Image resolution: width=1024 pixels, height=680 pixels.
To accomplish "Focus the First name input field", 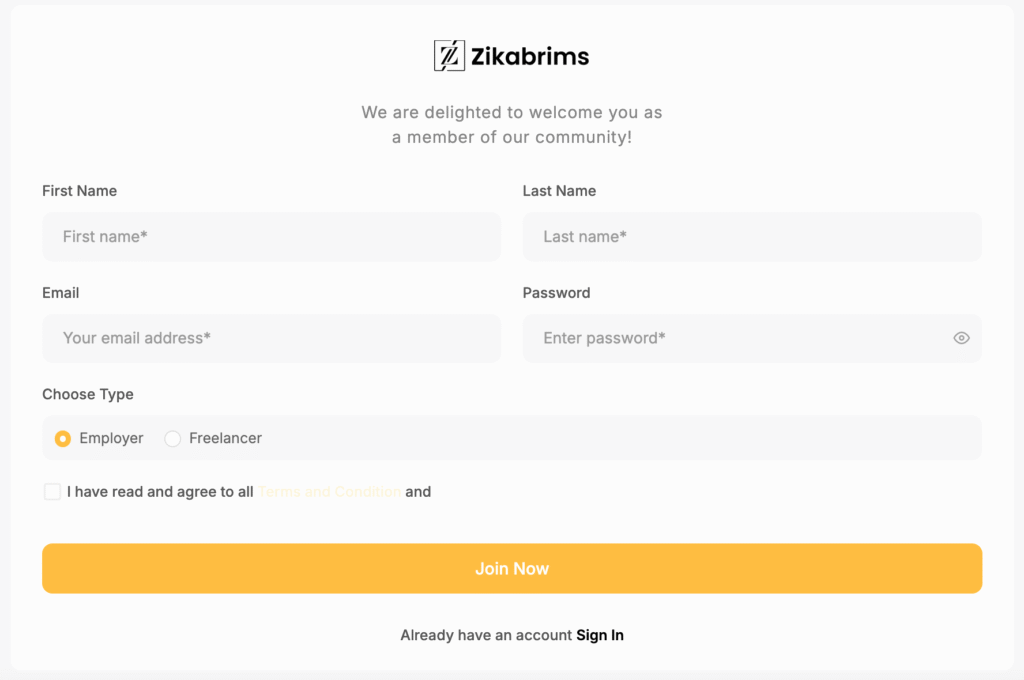I will 272,236.
